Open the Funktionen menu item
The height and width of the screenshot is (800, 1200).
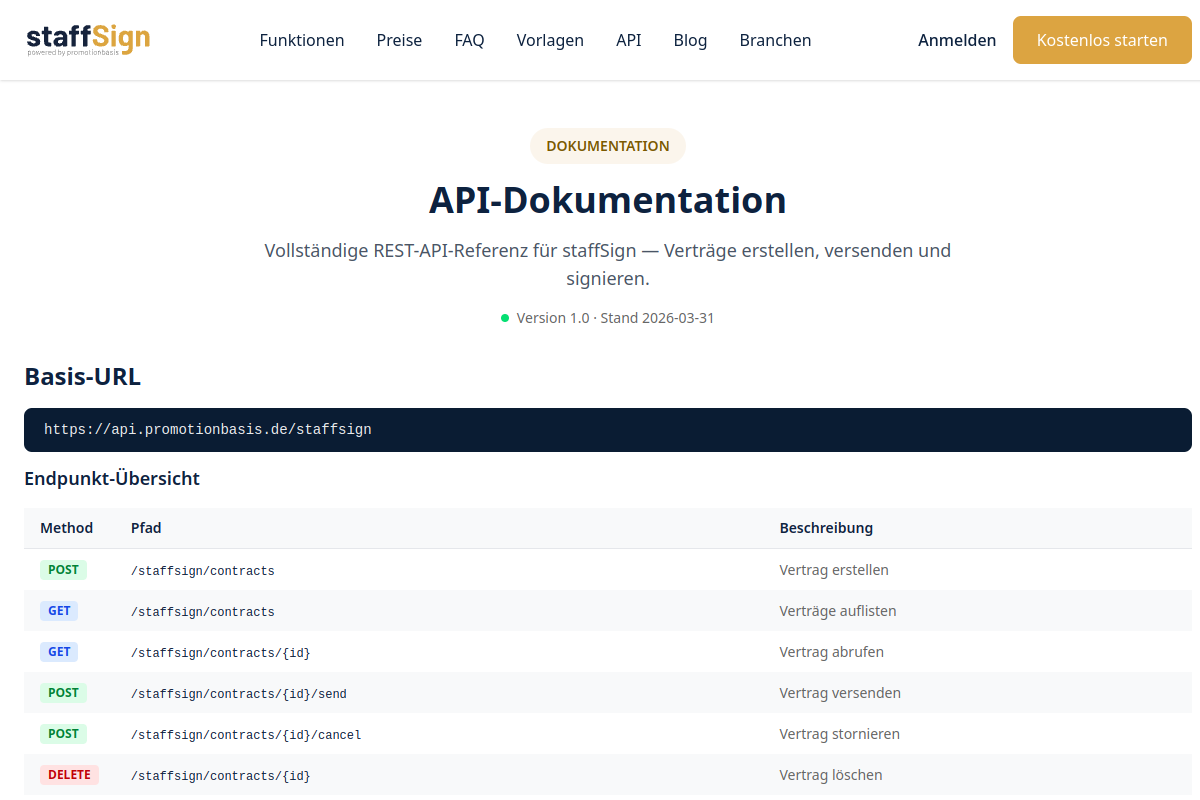302,40
